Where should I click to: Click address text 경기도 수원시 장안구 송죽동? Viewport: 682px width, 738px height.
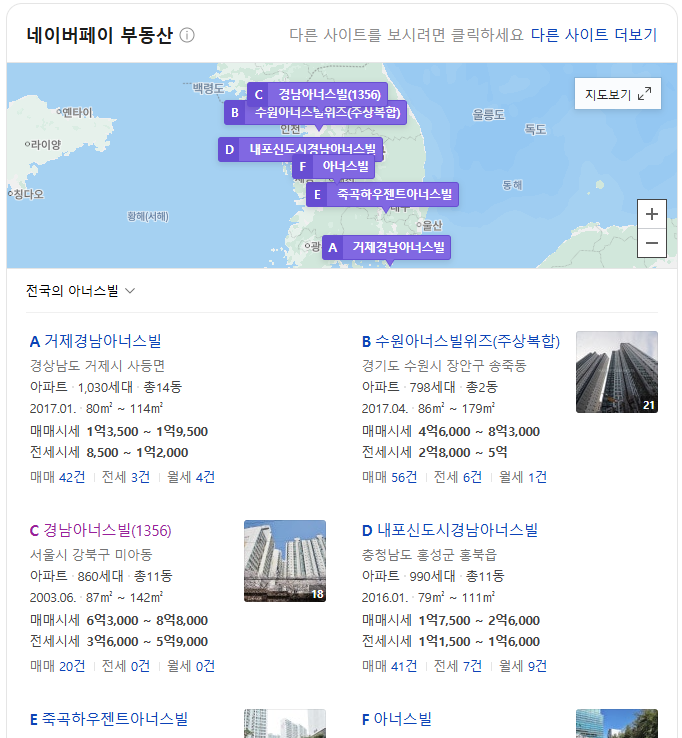click(x=444, y=366)
